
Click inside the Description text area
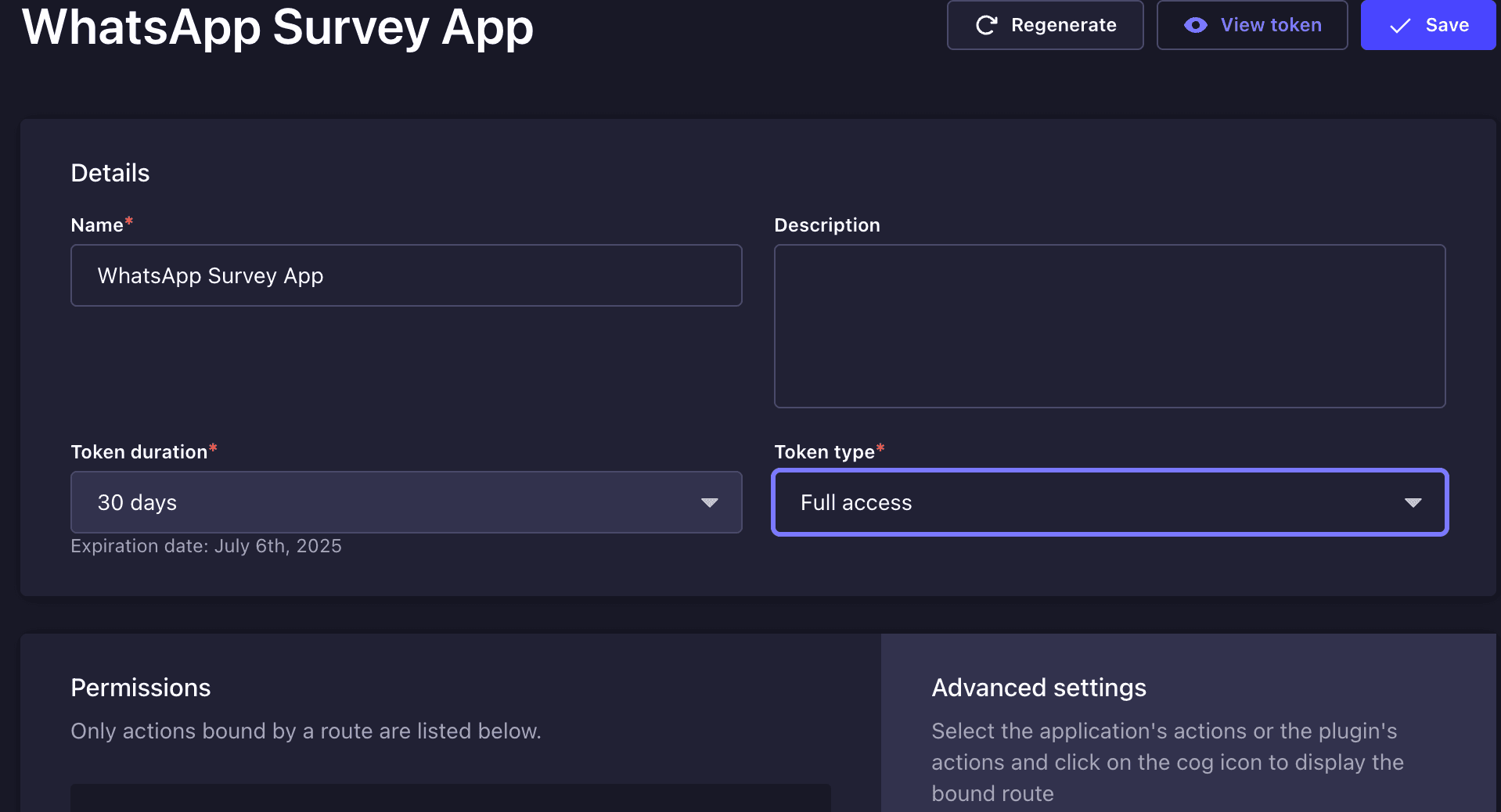point(1110,326)
